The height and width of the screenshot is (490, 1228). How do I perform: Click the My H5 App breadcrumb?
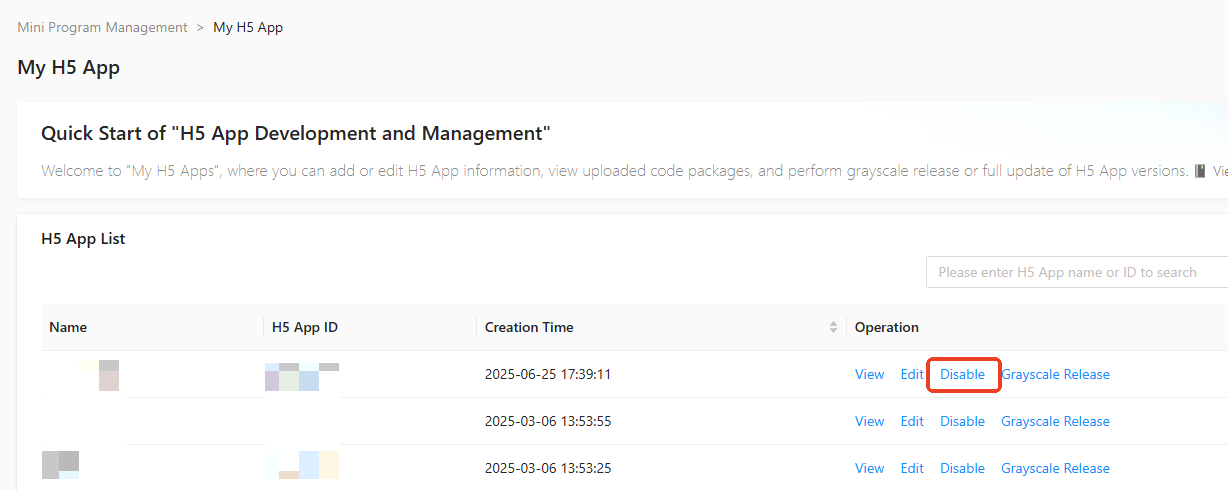tap(248, 28)
